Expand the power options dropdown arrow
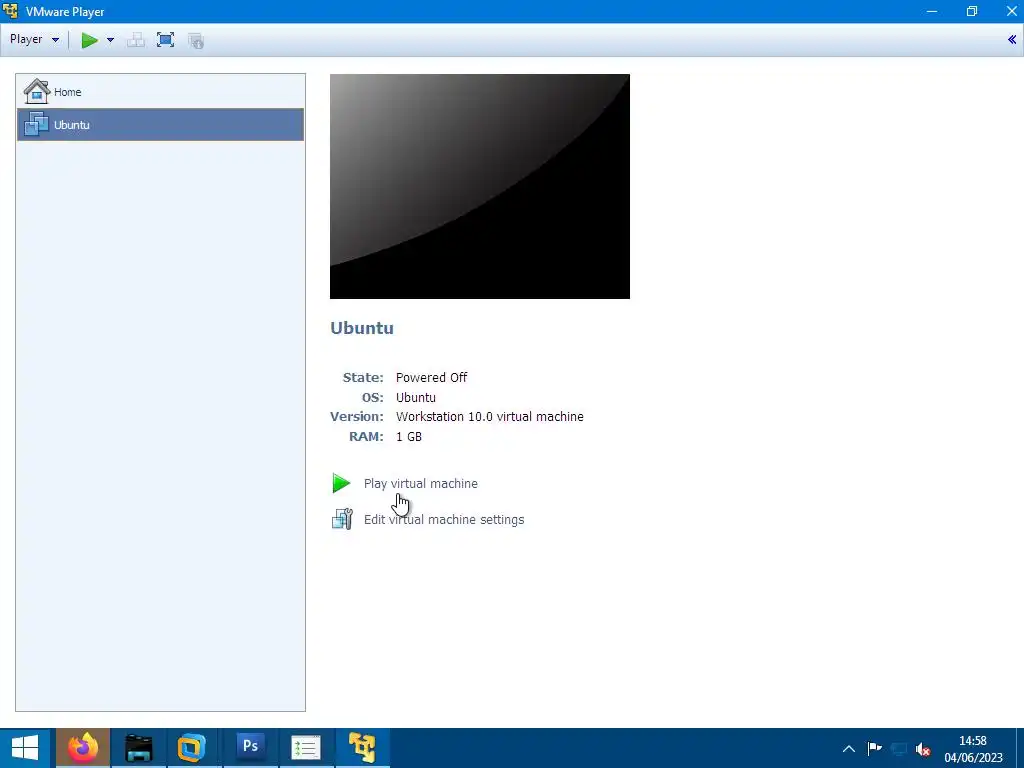The width and height of the screenshot is (1024, 768). (110, 40)
